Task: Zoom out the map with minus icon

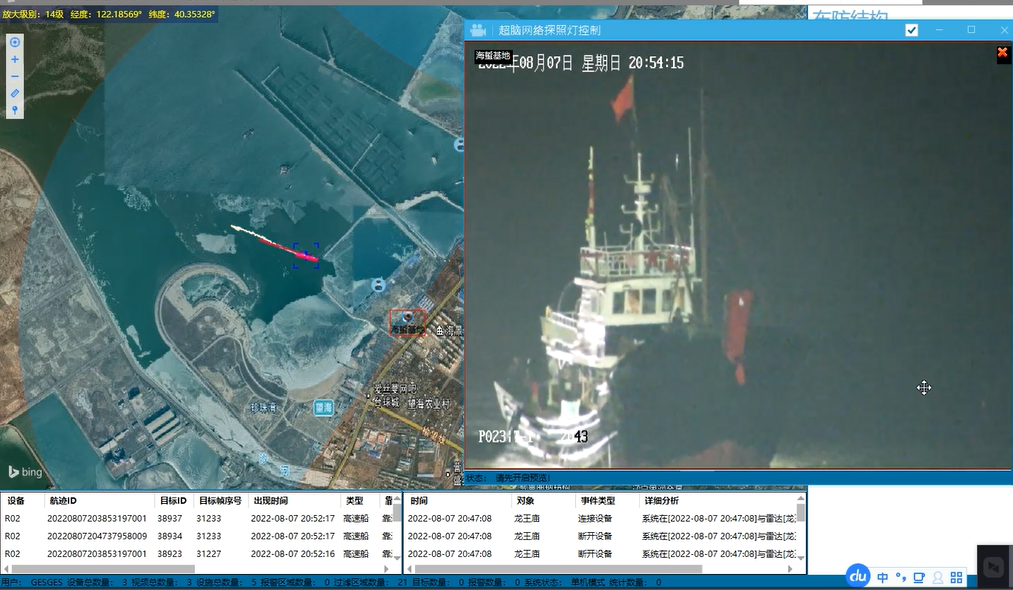Action: [15, 77]
